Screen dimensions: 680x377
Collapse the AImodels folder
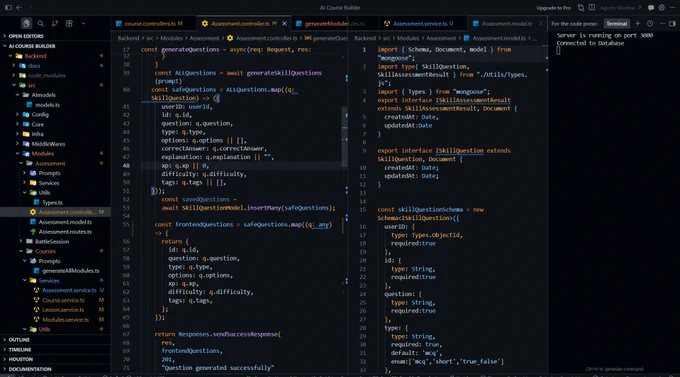pos(55,95)
